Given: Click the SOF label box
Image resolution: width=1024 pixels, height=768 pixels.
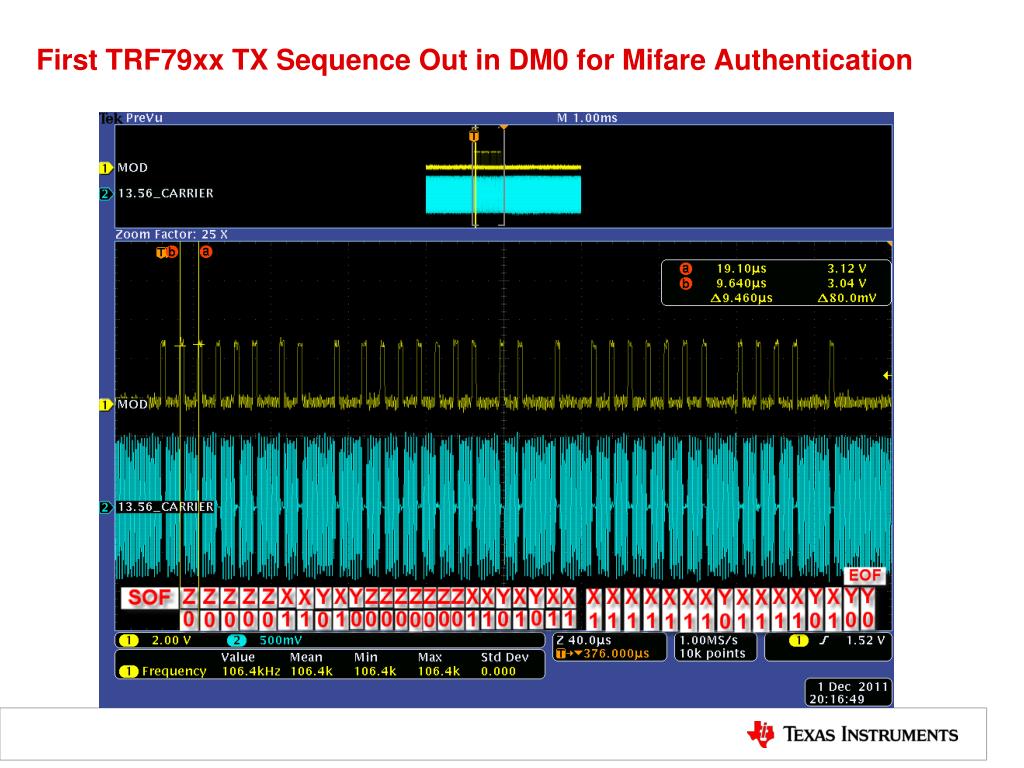Looking at the screenshot, I should point(149,598).
